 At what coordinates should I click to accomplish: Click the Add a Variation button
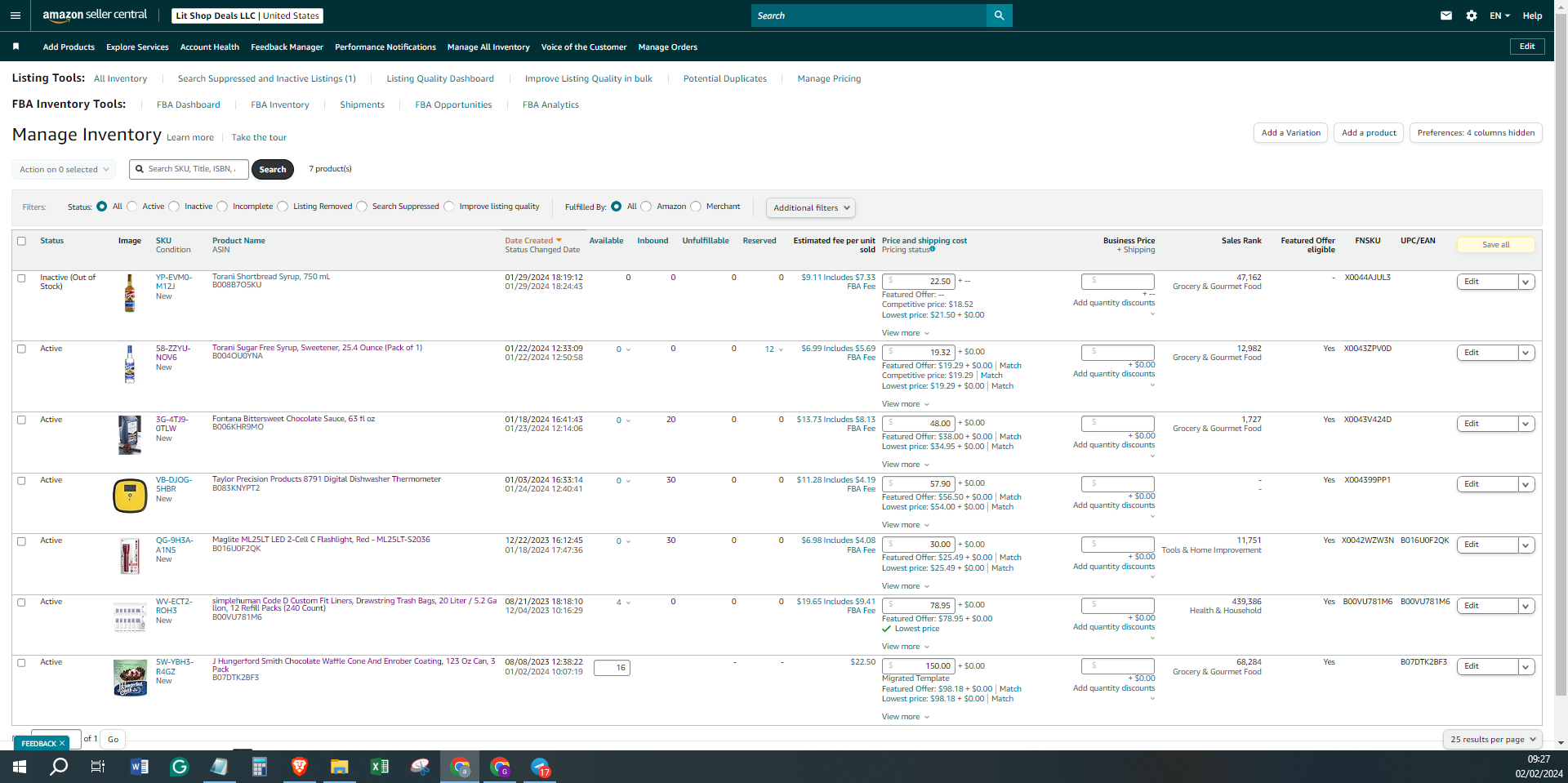point(1290,133)
